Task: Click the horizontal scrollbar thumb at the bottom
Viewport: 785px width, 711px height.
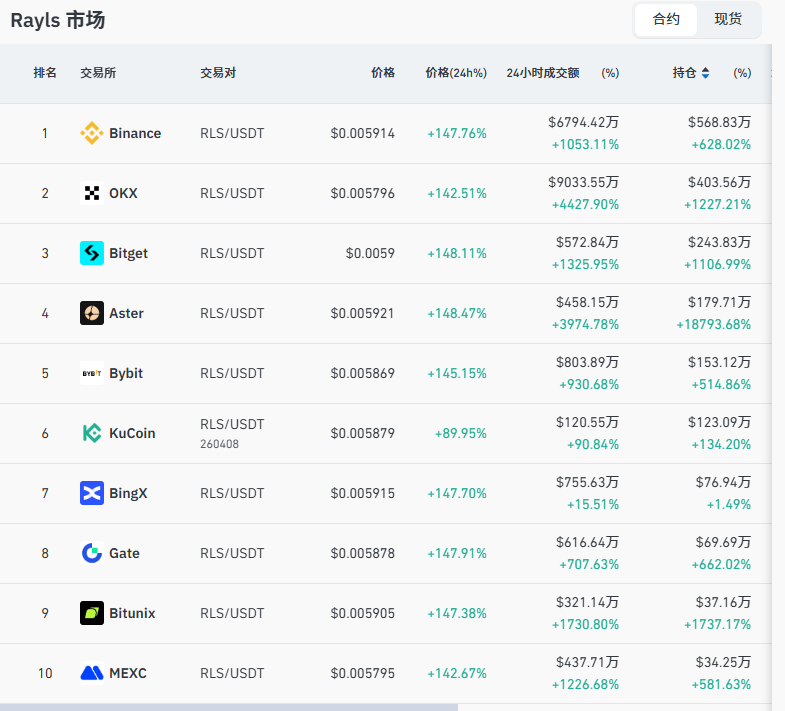Action: (x=229, y=707)
